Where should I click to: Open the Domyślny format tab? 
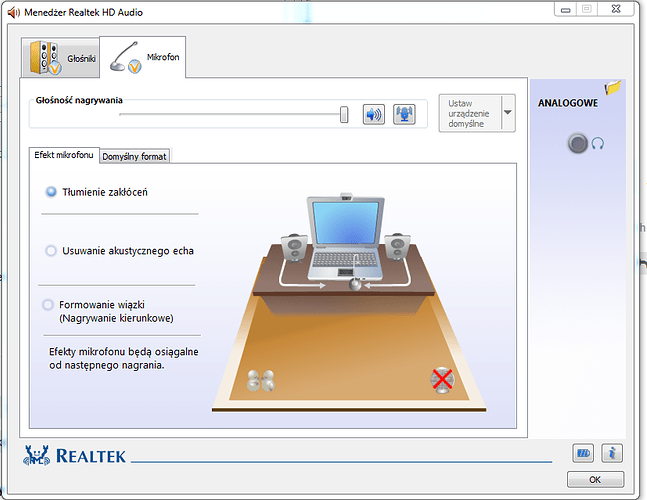click(135, 156)
